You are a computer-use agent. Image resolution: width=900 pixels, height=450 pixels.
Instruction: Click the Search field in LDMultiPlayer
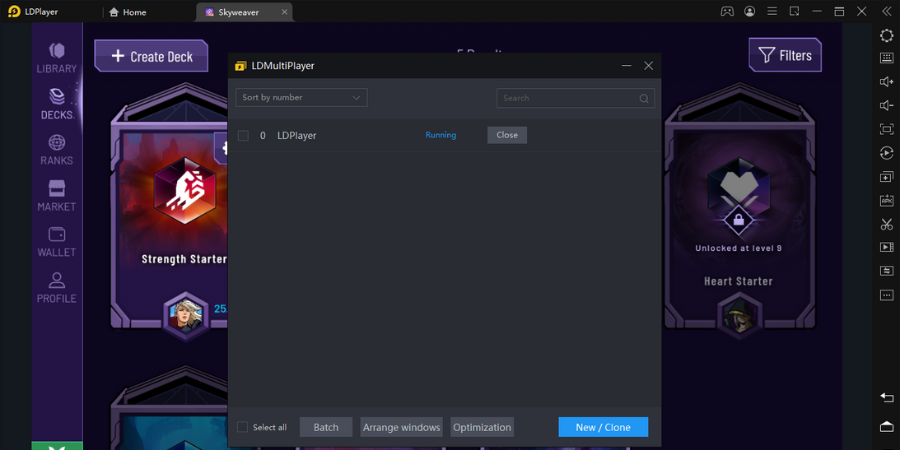(x=575, y=98)
